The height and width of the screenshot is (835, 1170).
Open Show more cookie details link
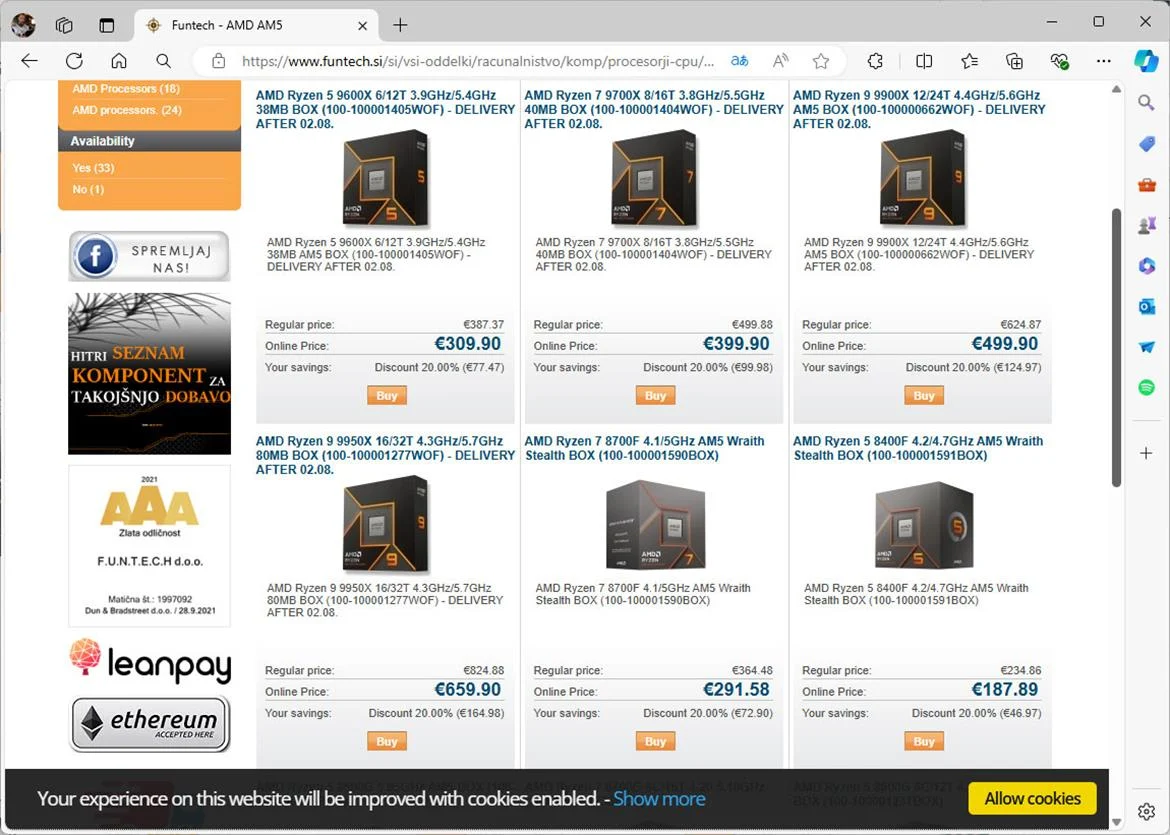tap(659, 799)
